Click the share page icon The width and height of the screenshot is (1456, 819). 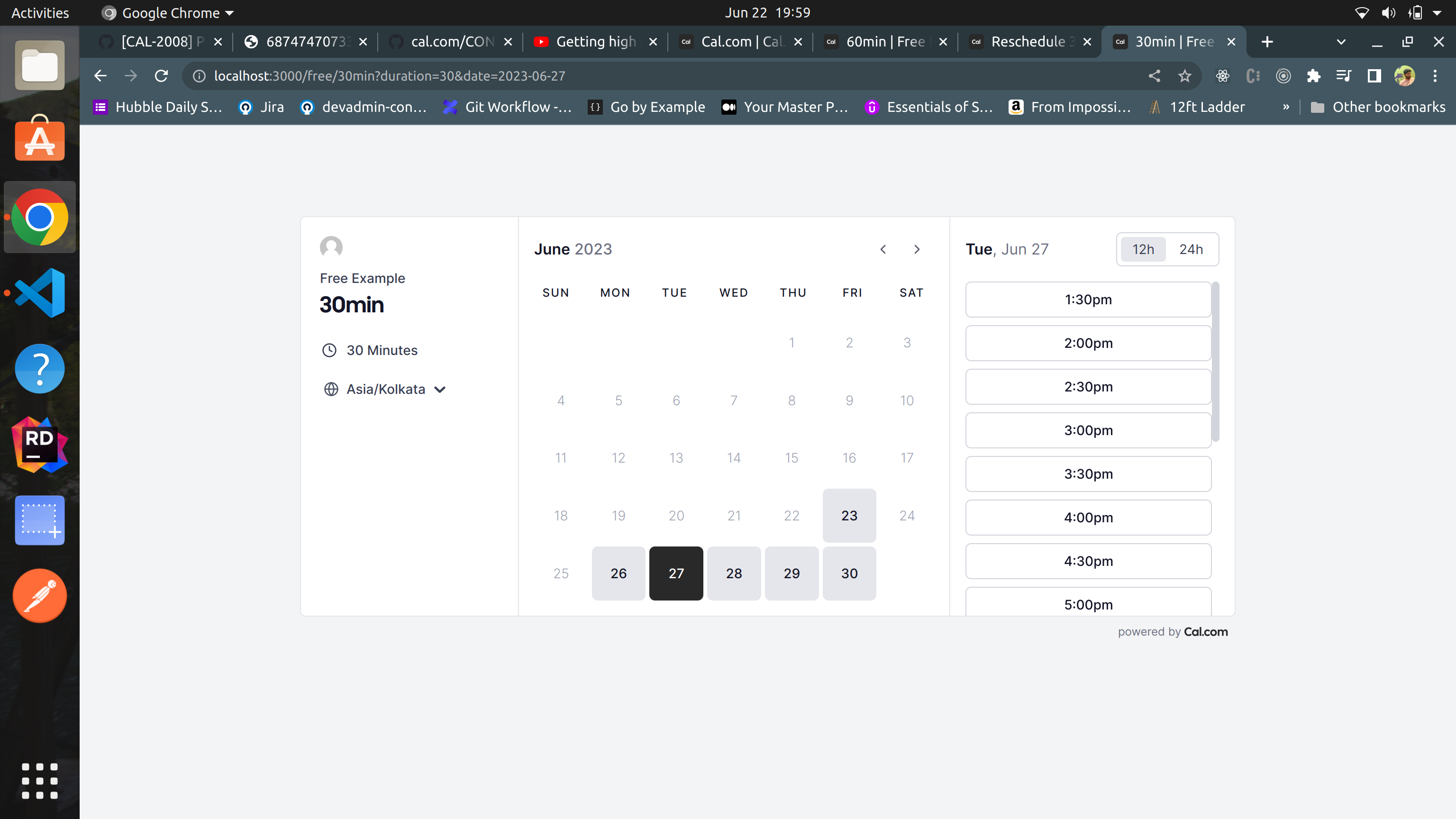1154,76
